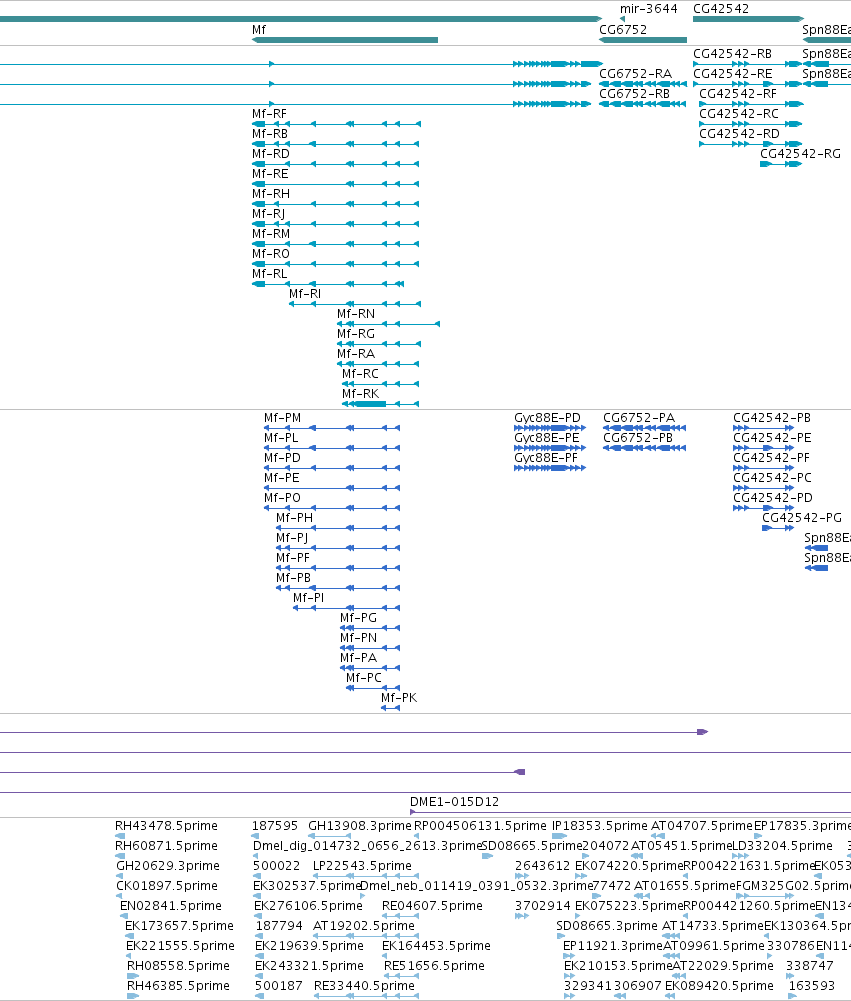
Task: Select the CK01897.5prime EST label
Action: click(x=167, y=886)
